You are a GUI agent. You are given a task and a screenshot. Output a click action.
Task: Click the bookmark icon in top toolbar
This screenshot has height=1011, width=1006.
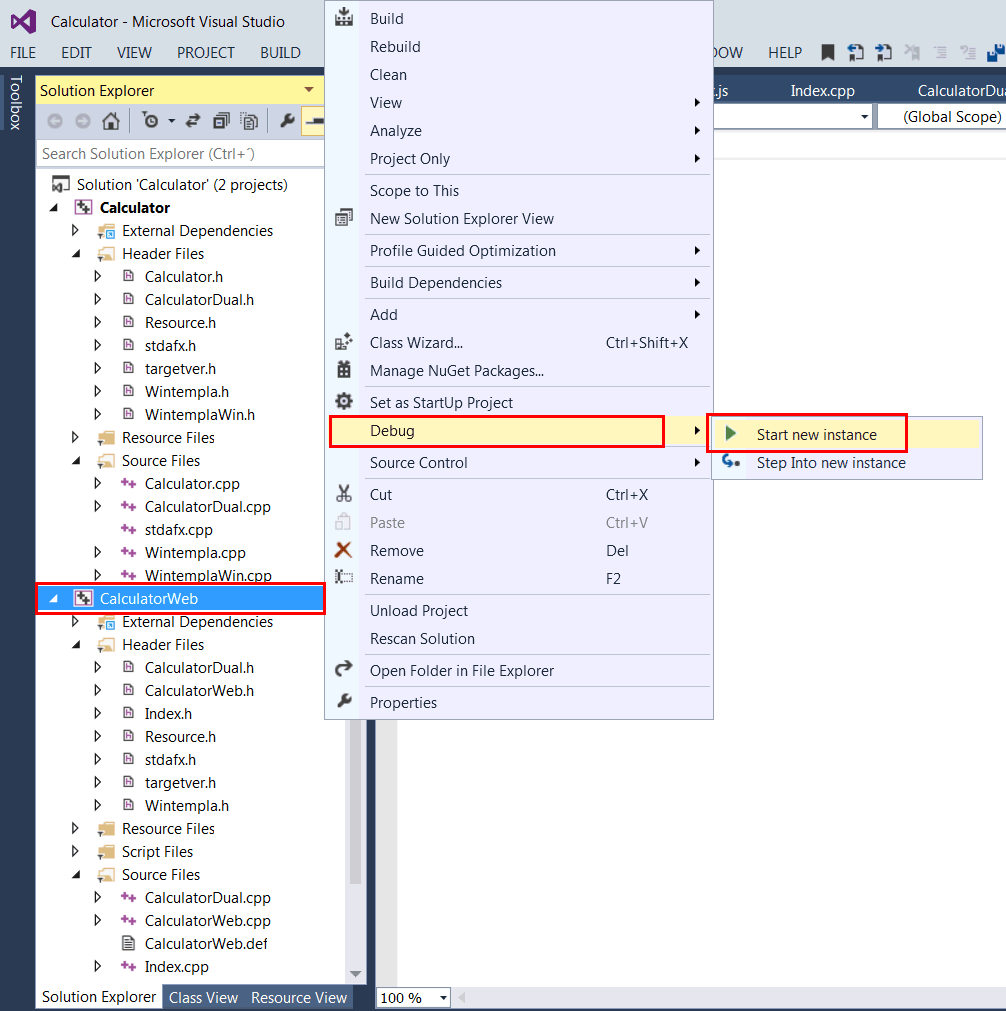[x=827, y=52]
